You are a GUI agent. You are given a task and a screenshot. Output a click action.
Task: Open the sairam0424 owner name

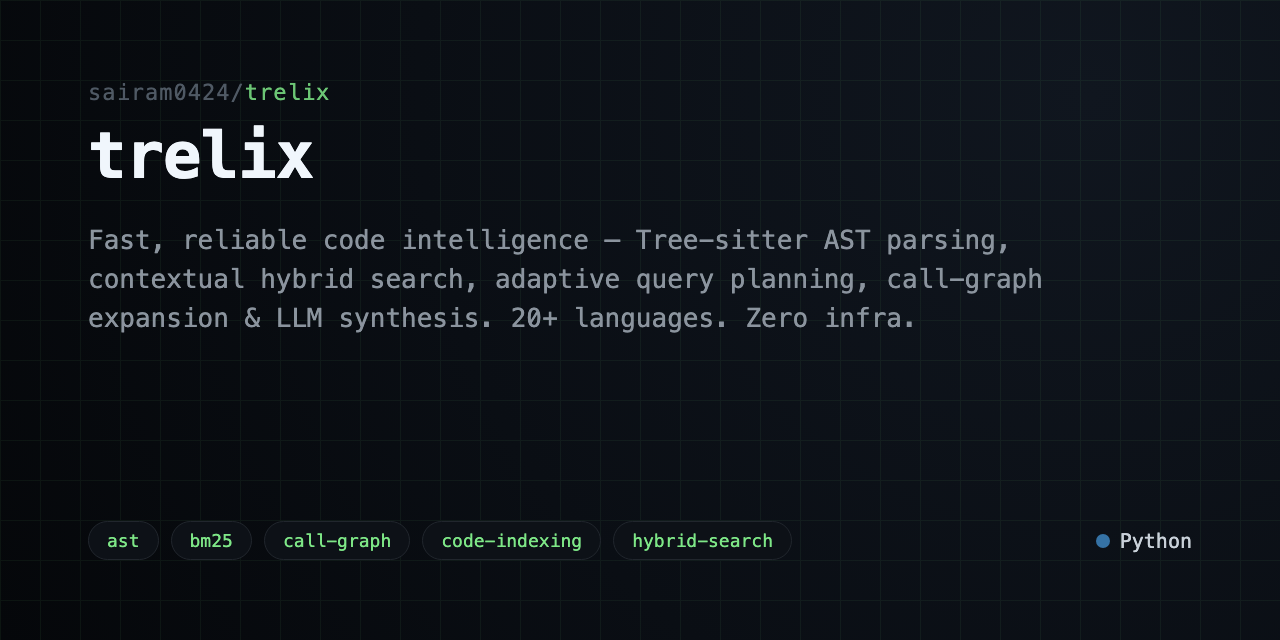click(159, 93)
